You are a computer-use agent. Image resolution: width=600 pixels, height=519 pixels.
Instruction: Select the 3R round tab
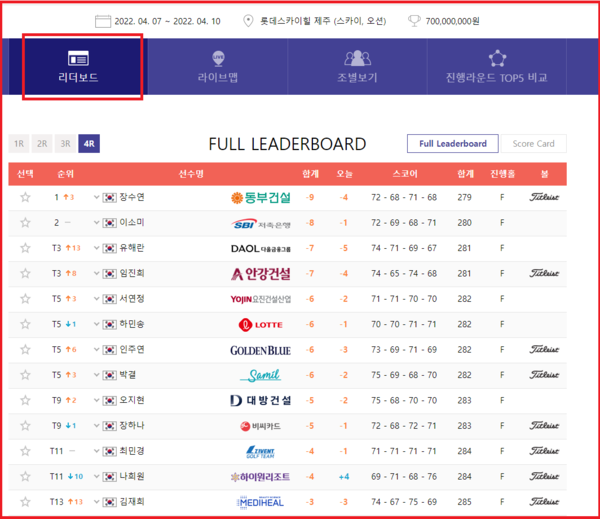65,144
